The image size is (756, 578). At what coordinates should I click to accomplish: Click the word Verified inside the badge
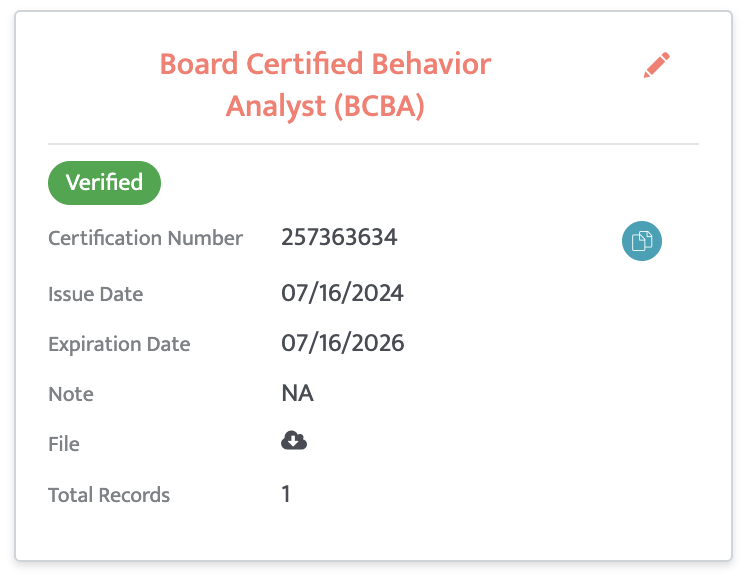(x=104, y=183)
